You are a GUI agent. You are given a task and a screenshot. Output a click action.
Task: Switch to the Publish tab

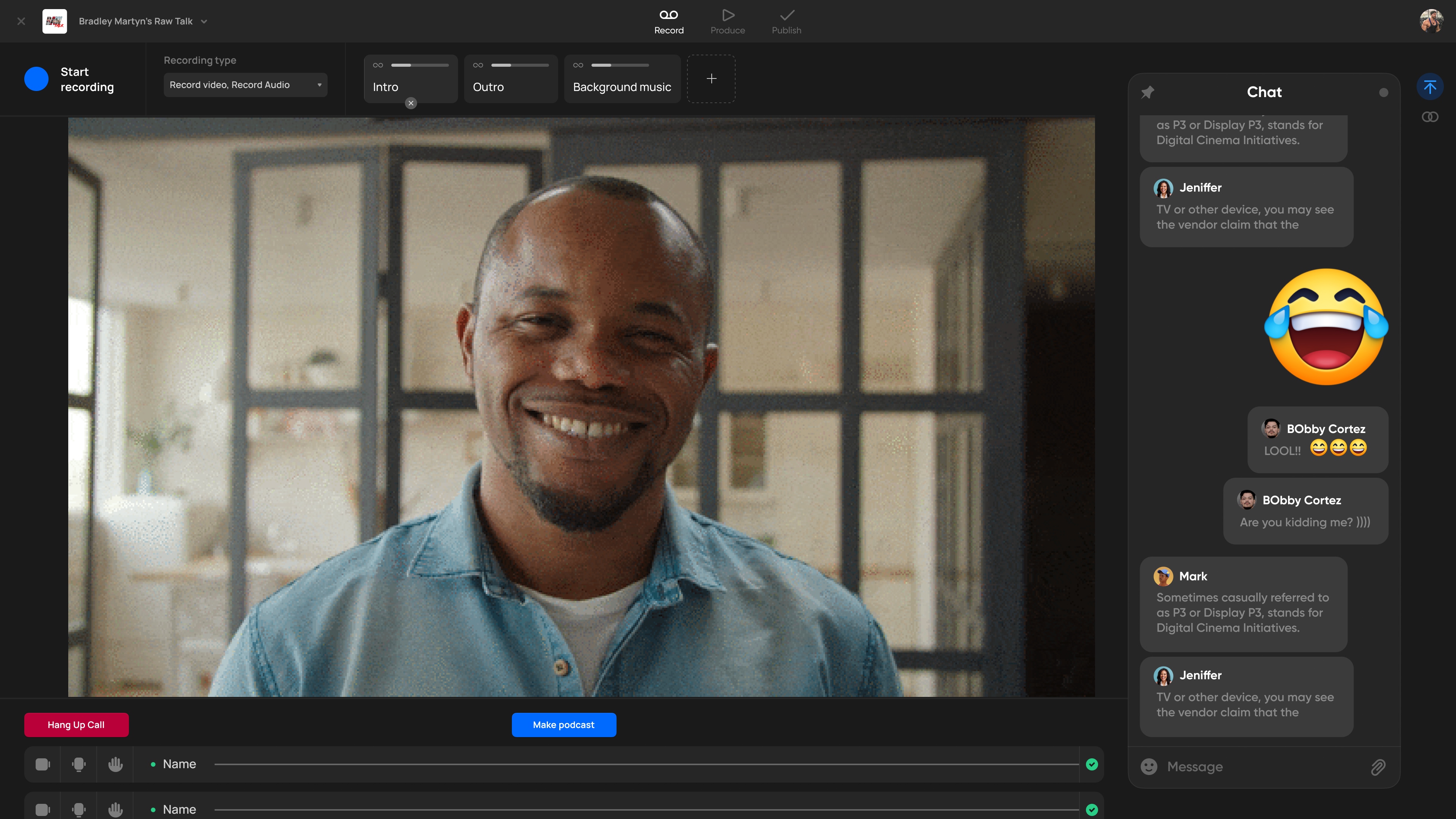(786, 22)
